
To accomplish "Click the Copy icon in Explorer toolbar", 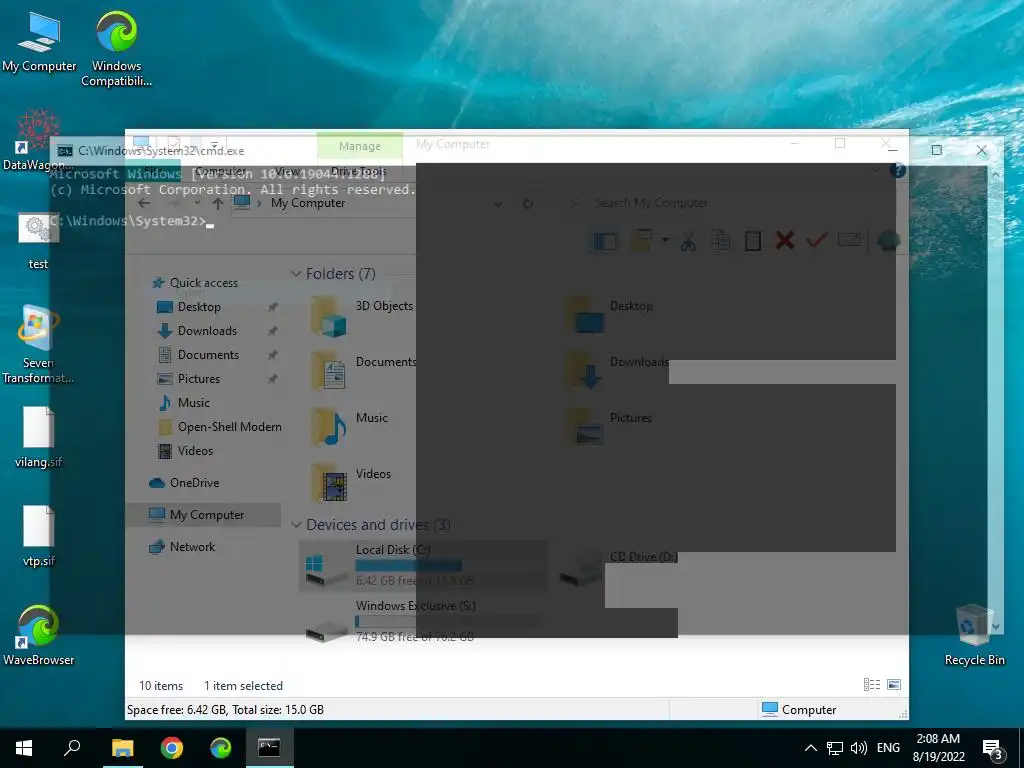I will [x=720, y=240].
